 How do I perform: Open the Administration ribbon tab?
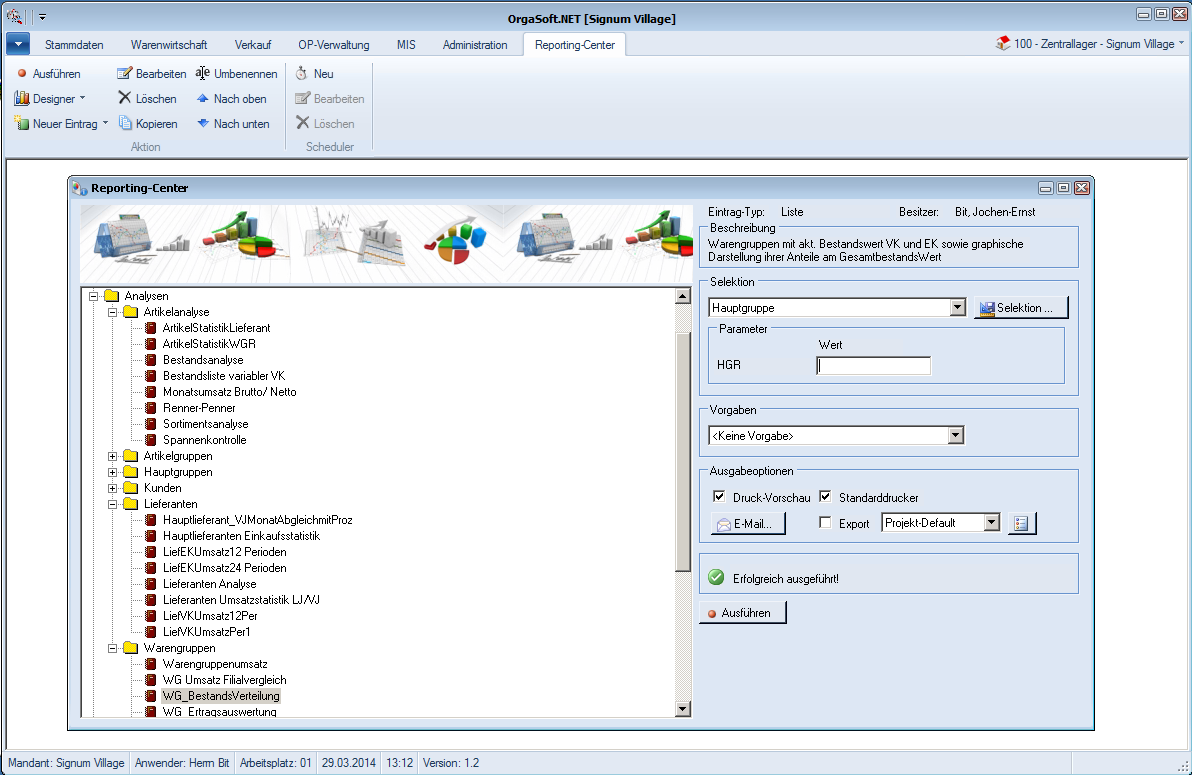coord(475,45)
